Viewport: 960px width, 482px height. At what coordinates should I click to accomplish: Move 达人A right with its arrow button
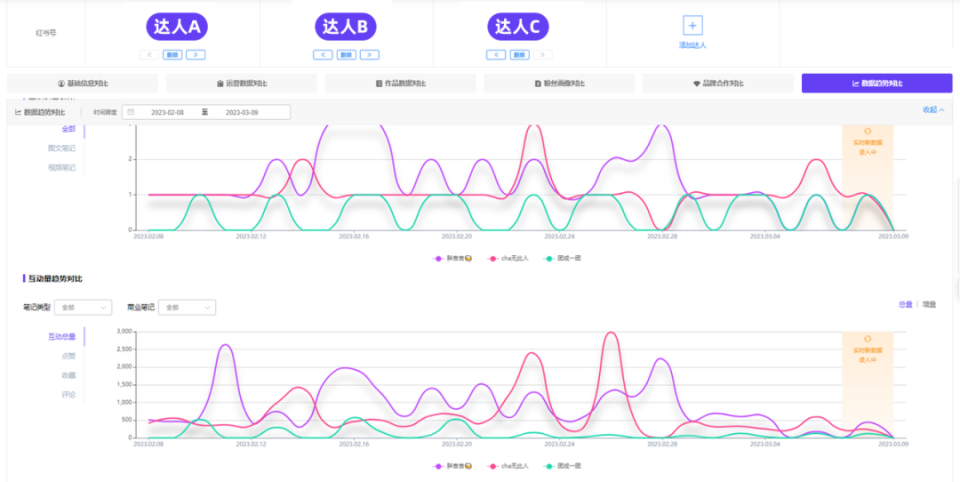195,55
